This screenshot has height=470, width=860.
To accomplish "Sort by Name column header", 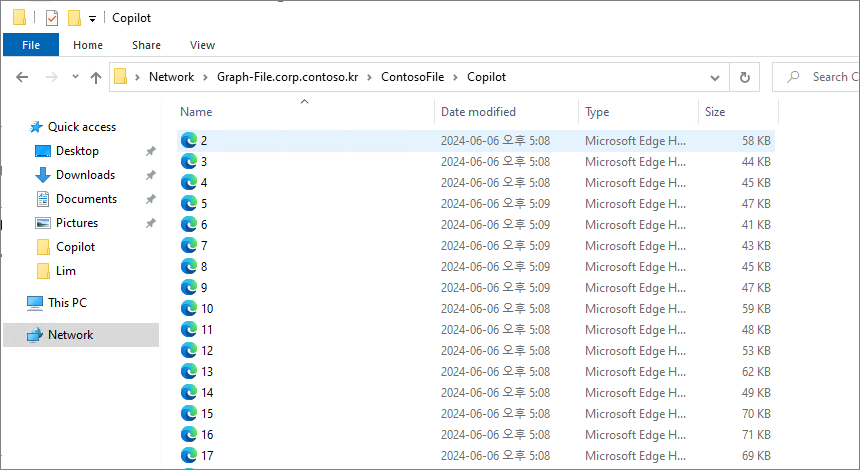I will 196,112.
